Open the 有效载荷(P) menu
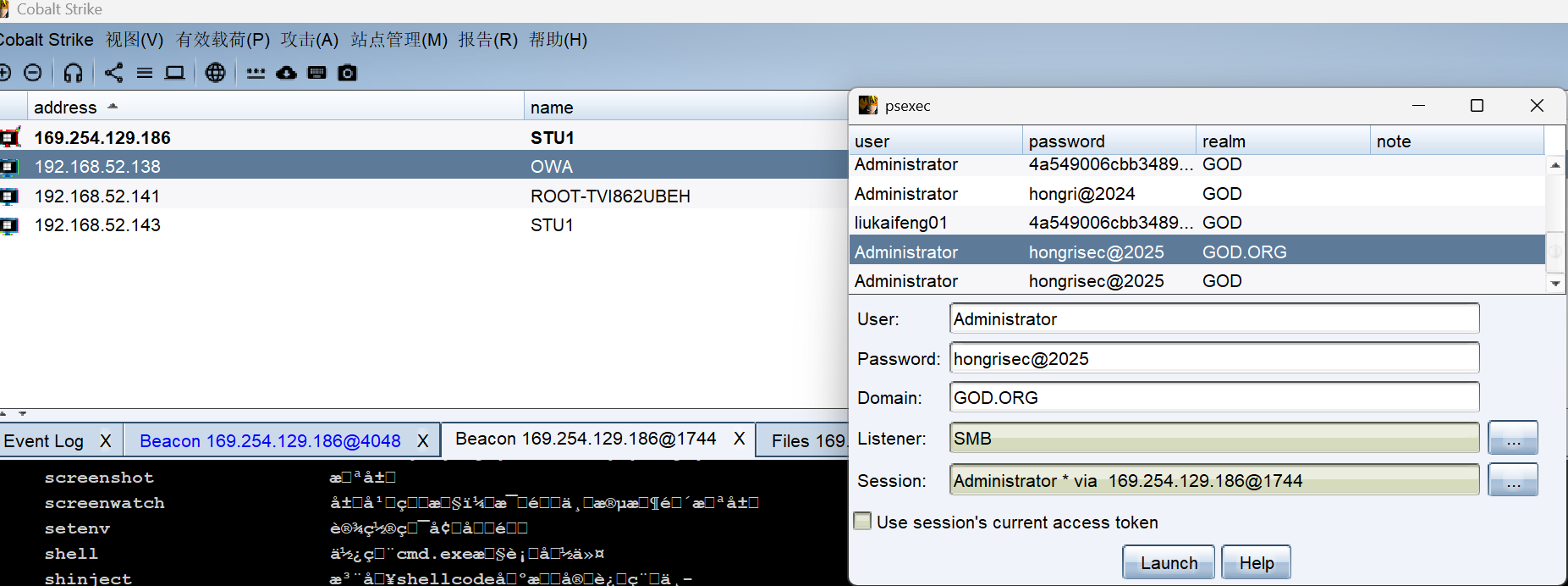Image resolution: width=1568 pixels, height=586 pixels. (x=223, y=40)
